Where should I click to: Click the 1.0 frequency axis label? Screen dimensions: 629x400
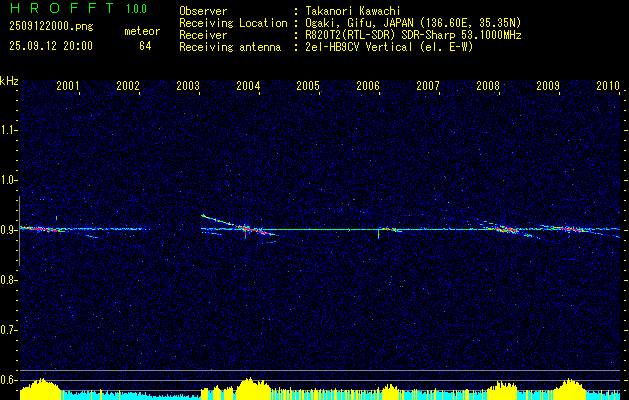click(x=8, y=180)
